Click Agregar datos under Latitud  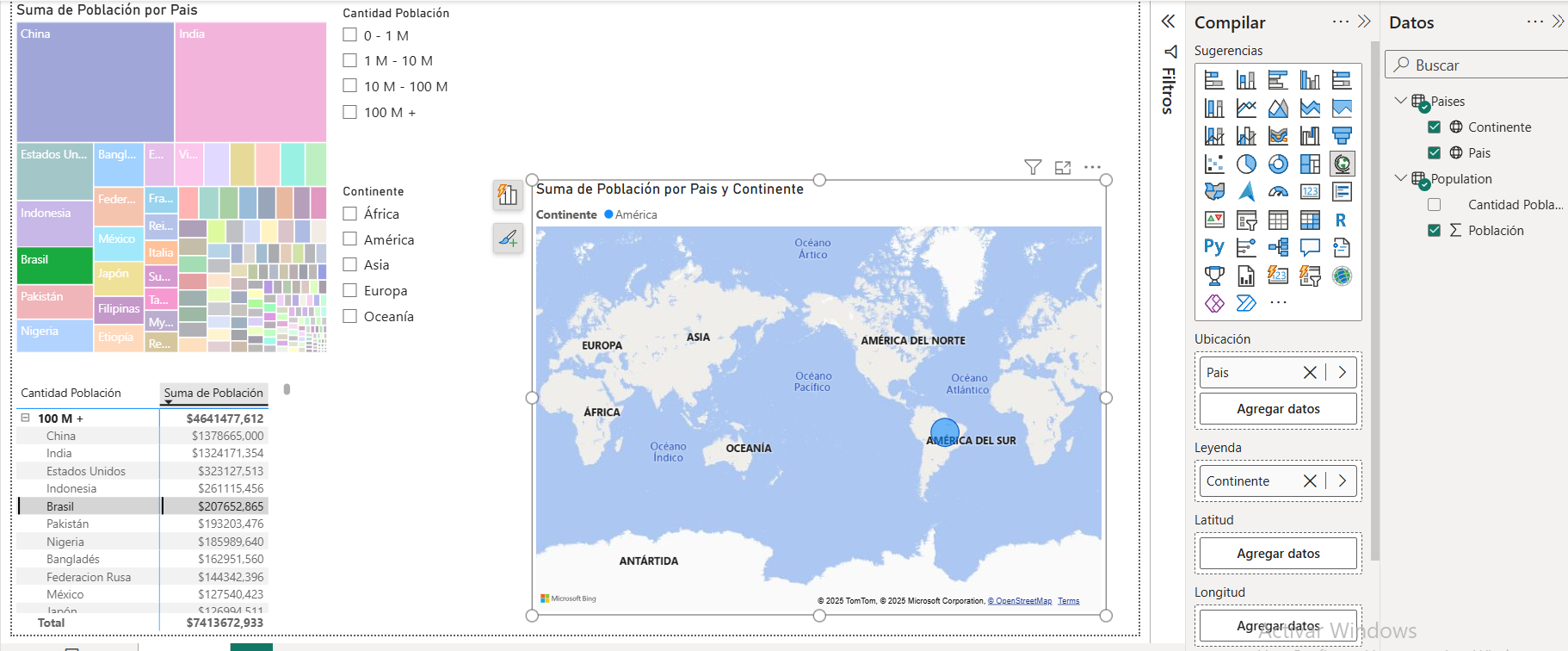tap(1278, 554)
